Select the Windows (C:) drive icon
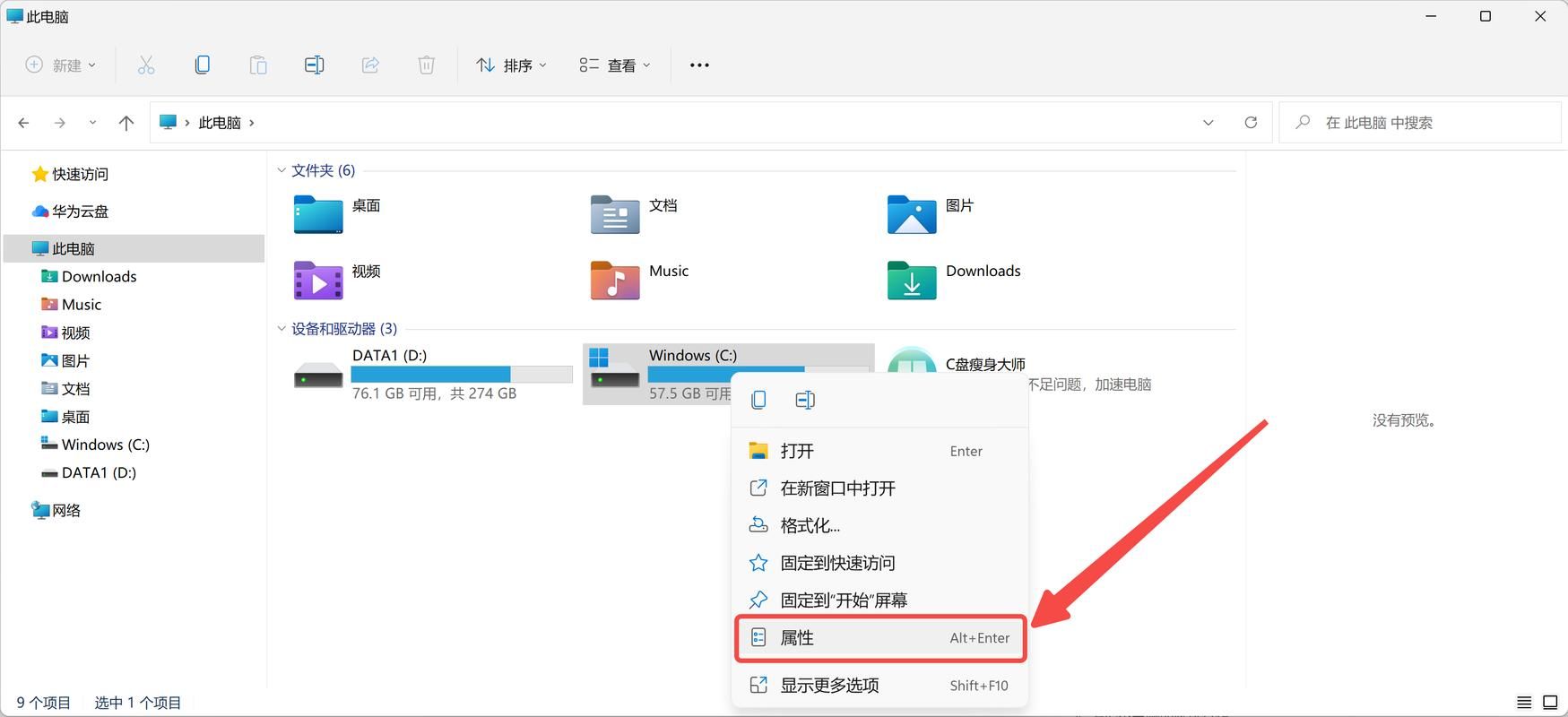 tap(614, 369)
